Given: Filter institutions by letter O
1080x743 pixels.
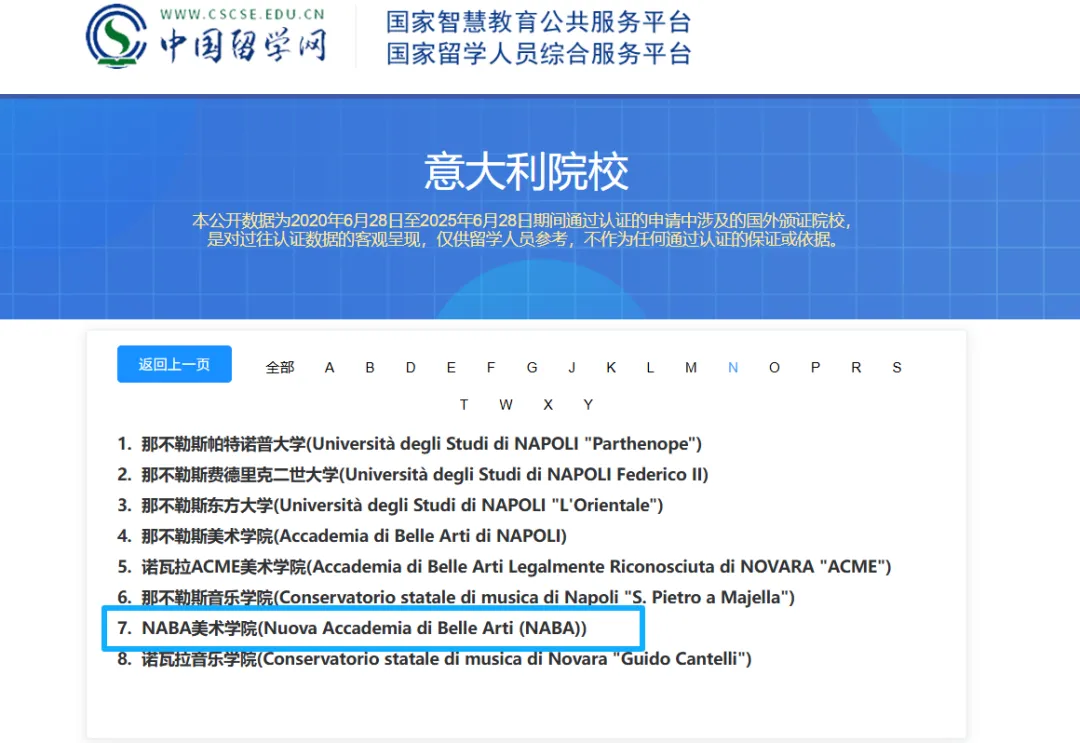Looking at the screenshot, I should point(774,368).
